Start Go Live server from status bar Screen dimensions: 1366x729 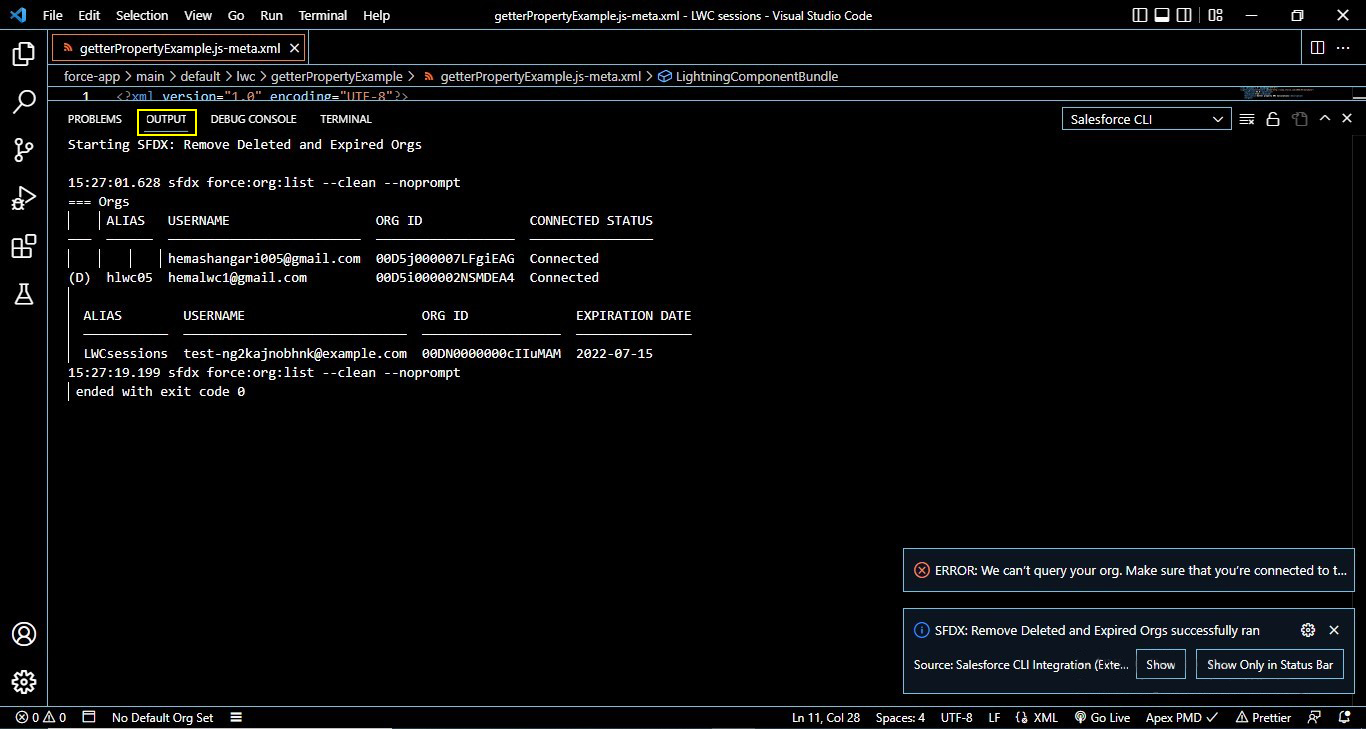pyautogui.click(x=1102, y=718)
